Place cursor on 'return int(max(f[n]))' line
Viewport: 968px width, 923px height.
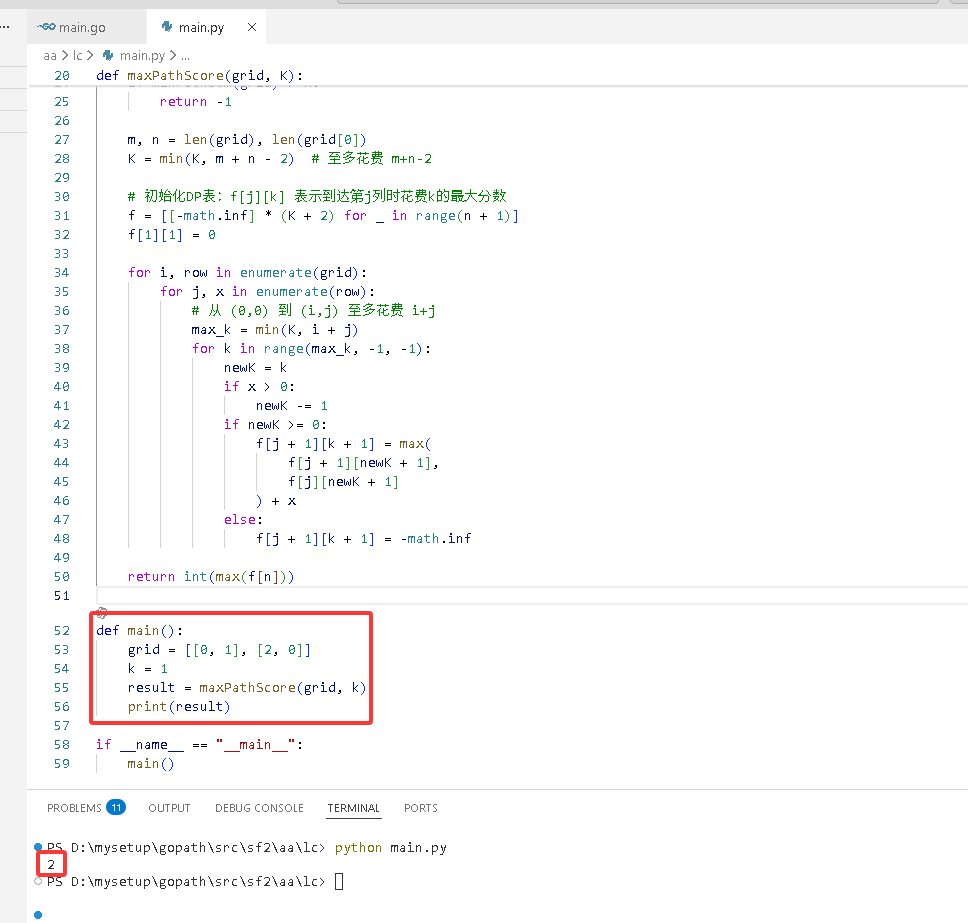[x=211, y=577]
